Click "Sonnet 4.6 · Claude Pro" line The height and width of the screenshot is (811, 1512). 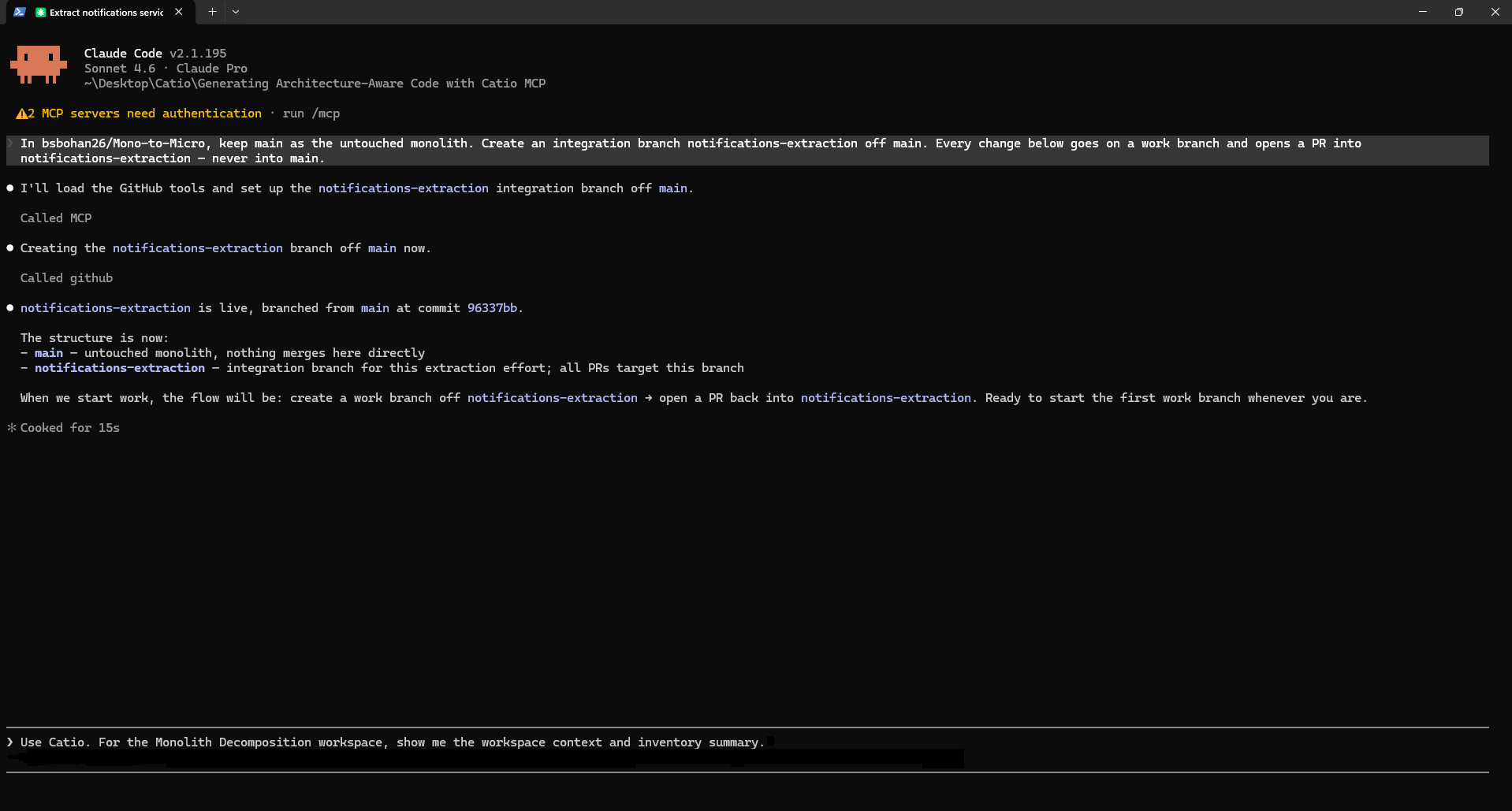pyautogui.click(x=166, y=69)
